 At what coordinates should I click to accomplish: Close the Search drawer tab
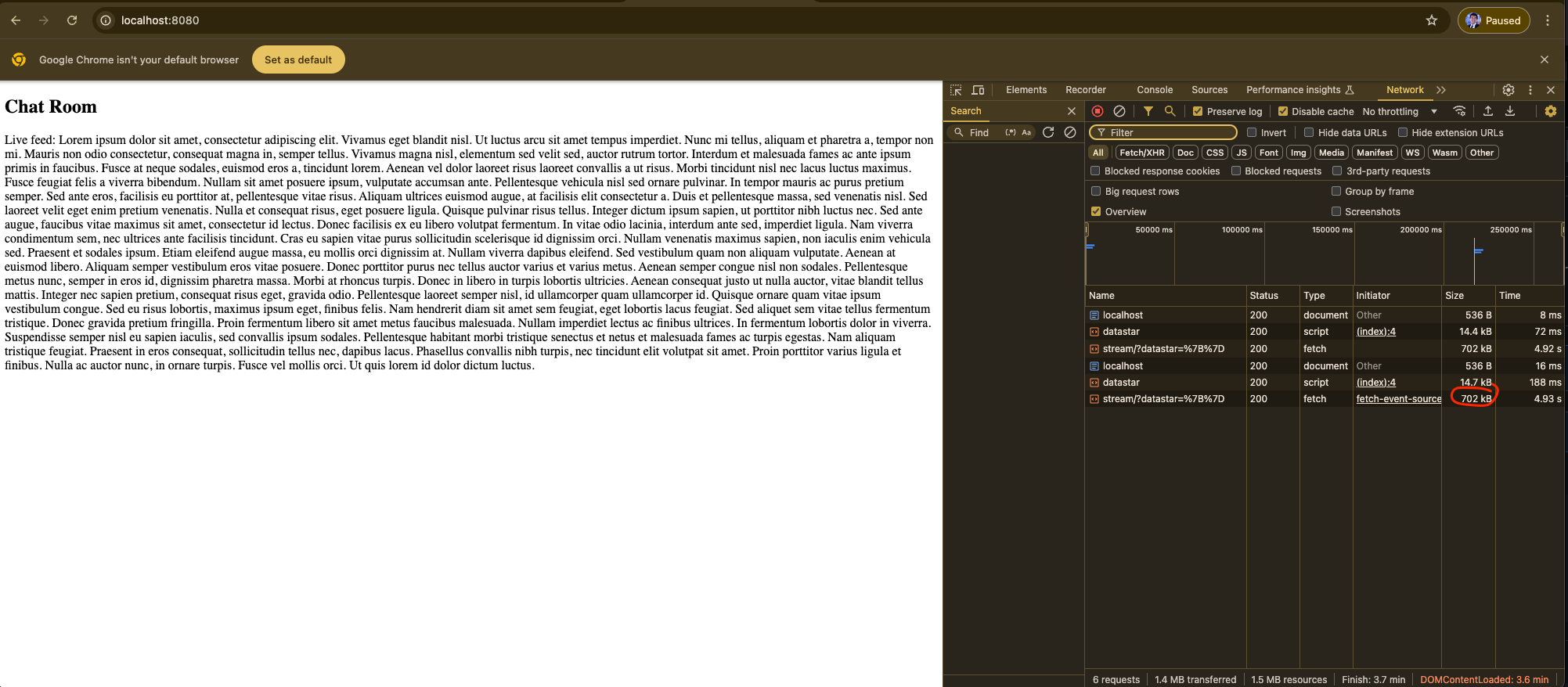pos(1072,111)
